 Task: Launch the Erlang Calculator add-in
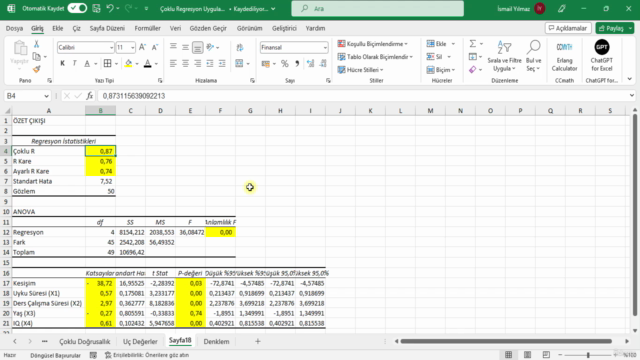[x=564, y=56]
